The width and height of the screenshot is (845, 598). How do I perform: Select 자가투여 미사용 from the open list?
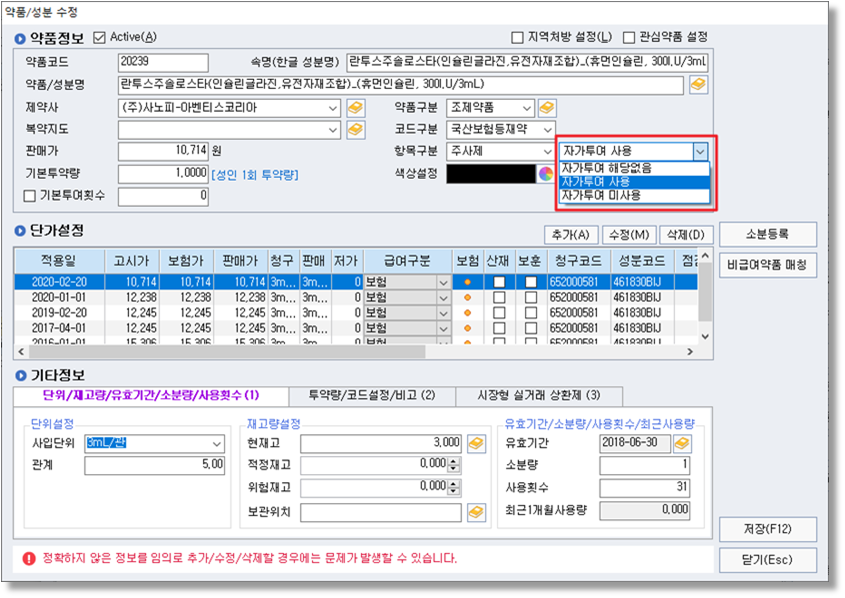click(x=601, y=196)
